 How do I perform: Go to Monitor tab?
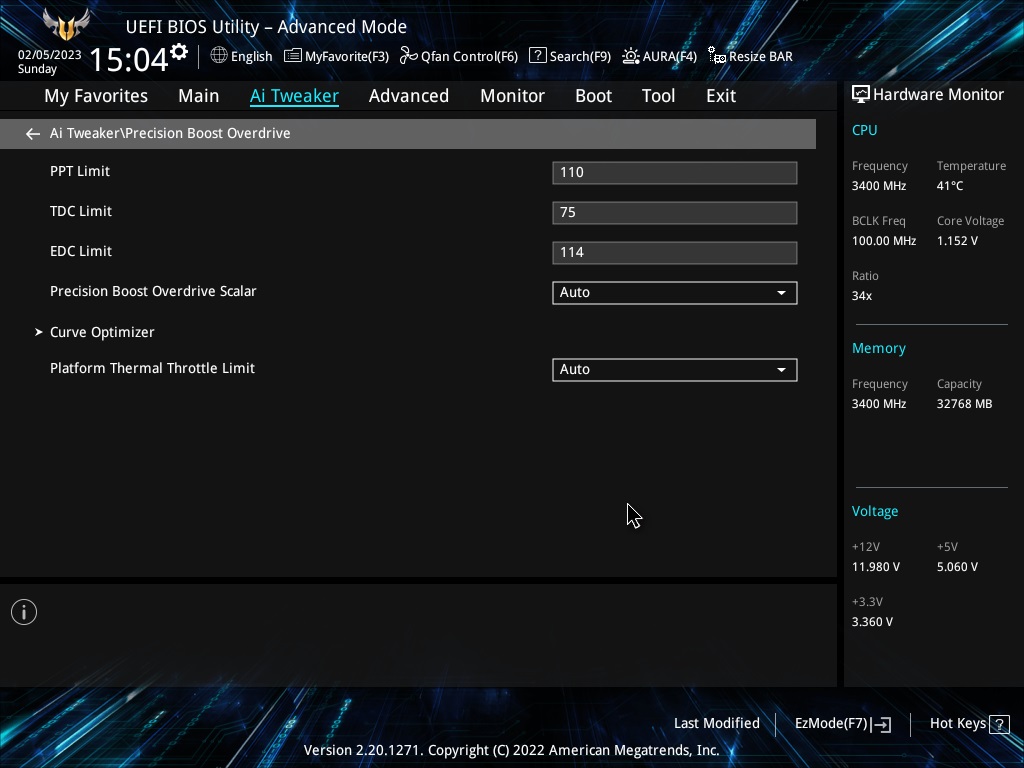513,96
